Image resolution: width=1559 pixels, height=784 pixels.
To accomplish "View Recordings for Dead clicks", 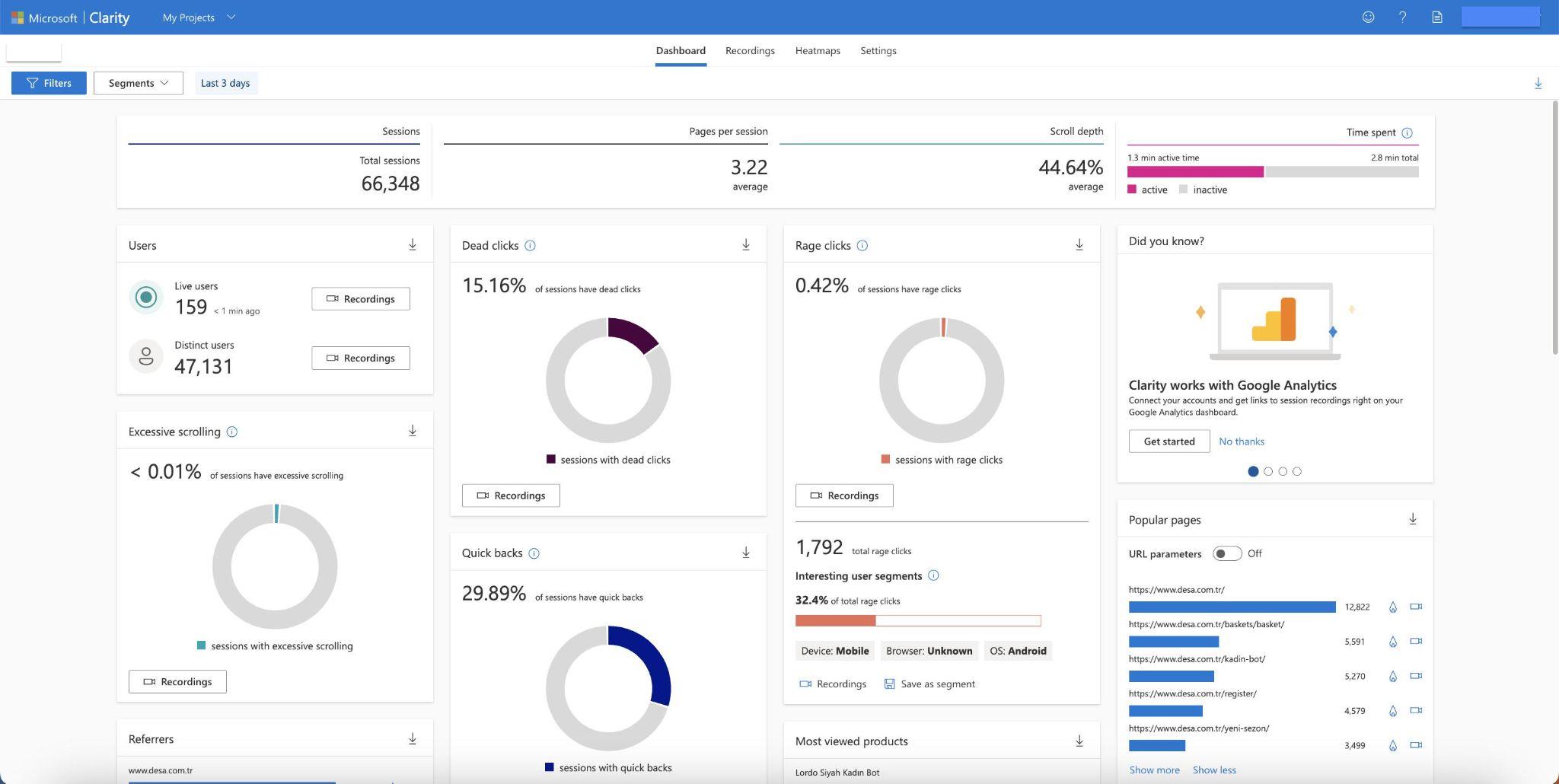I will click(511, 496).
